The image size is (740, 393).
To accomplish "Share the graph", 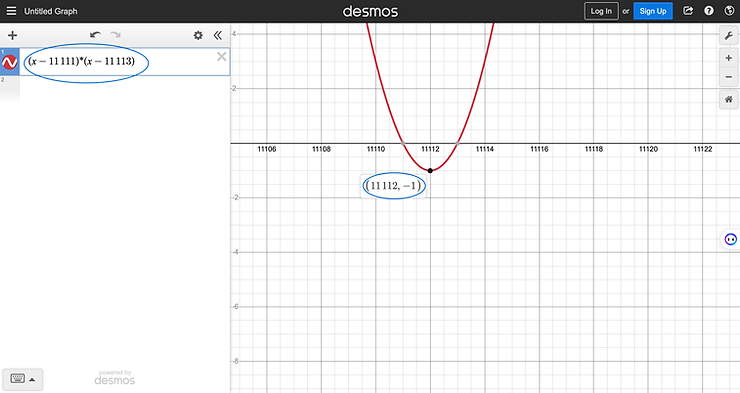I will tap(688, 11).
